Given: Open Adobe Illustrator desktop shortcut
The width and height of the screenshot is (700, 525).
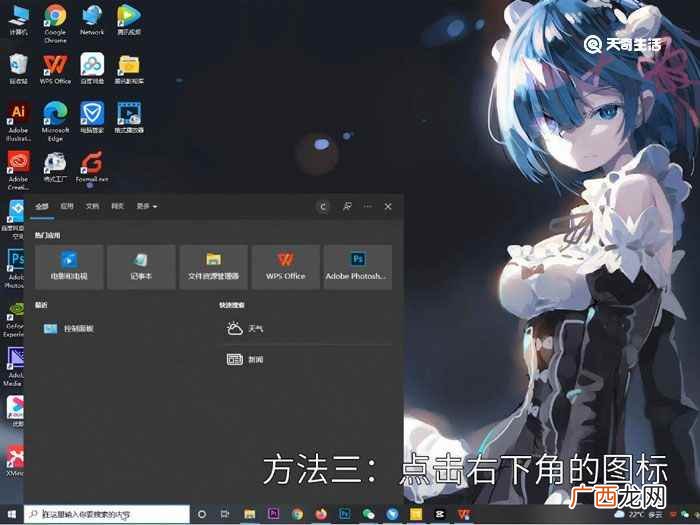Looking at the screenshot, I should [x=18, y=121].
